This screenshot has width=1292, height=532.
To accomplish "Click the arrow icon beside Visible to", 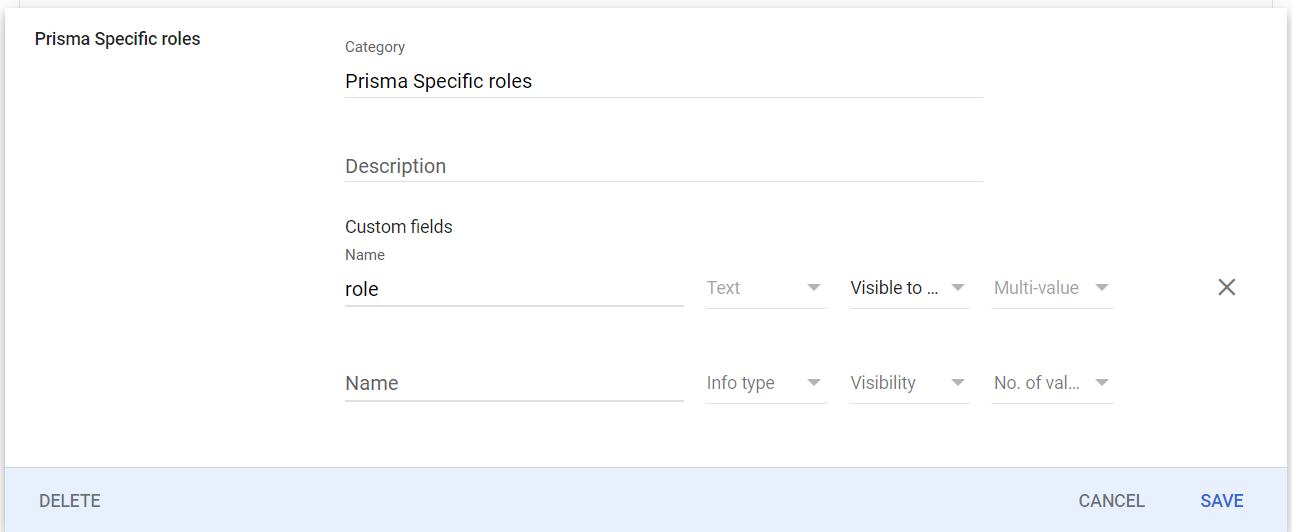I will click(x=958, y=288).
